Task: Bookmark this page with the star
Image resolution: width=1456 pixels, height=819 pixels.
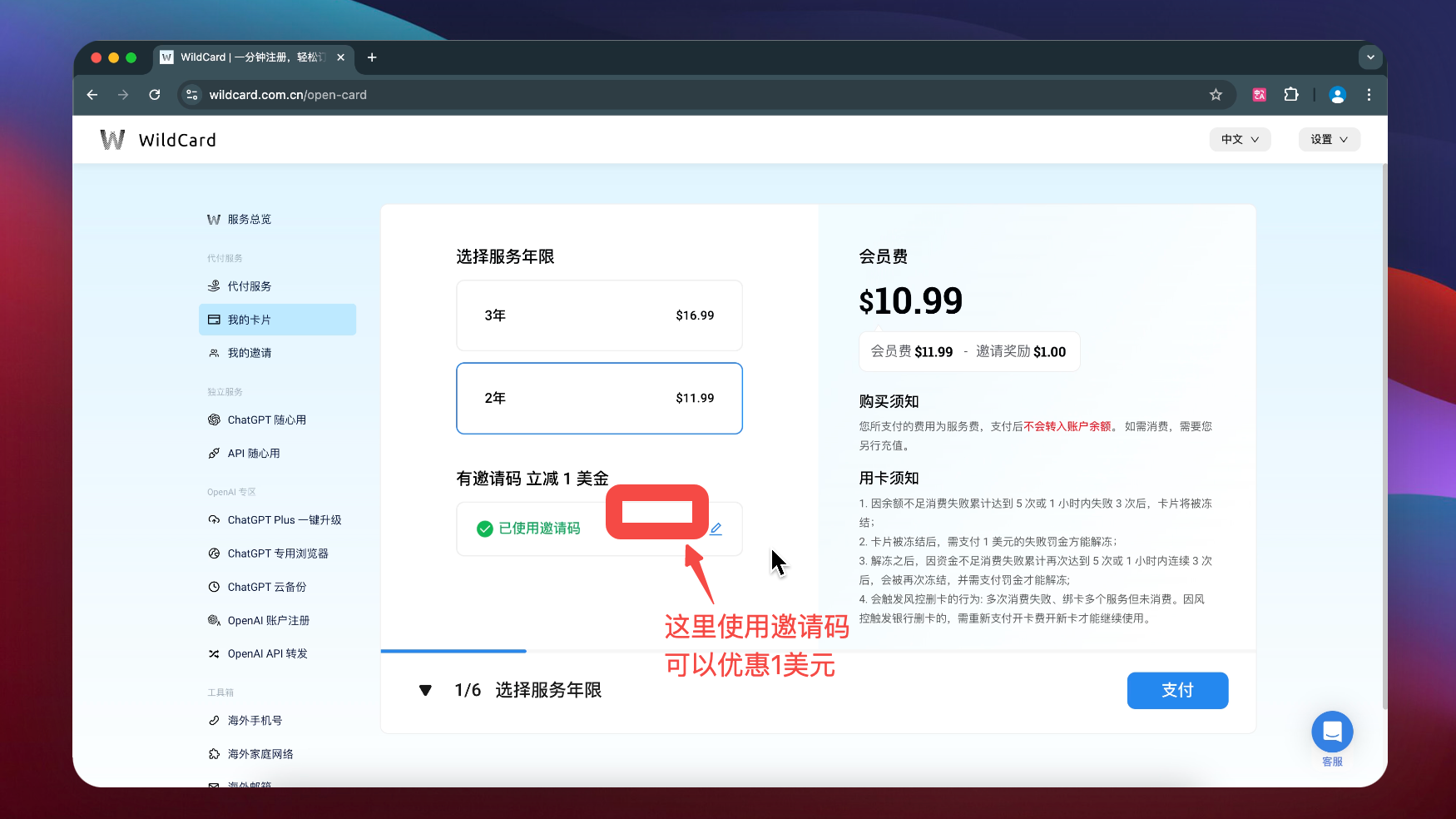Action: click(1216, 95)
